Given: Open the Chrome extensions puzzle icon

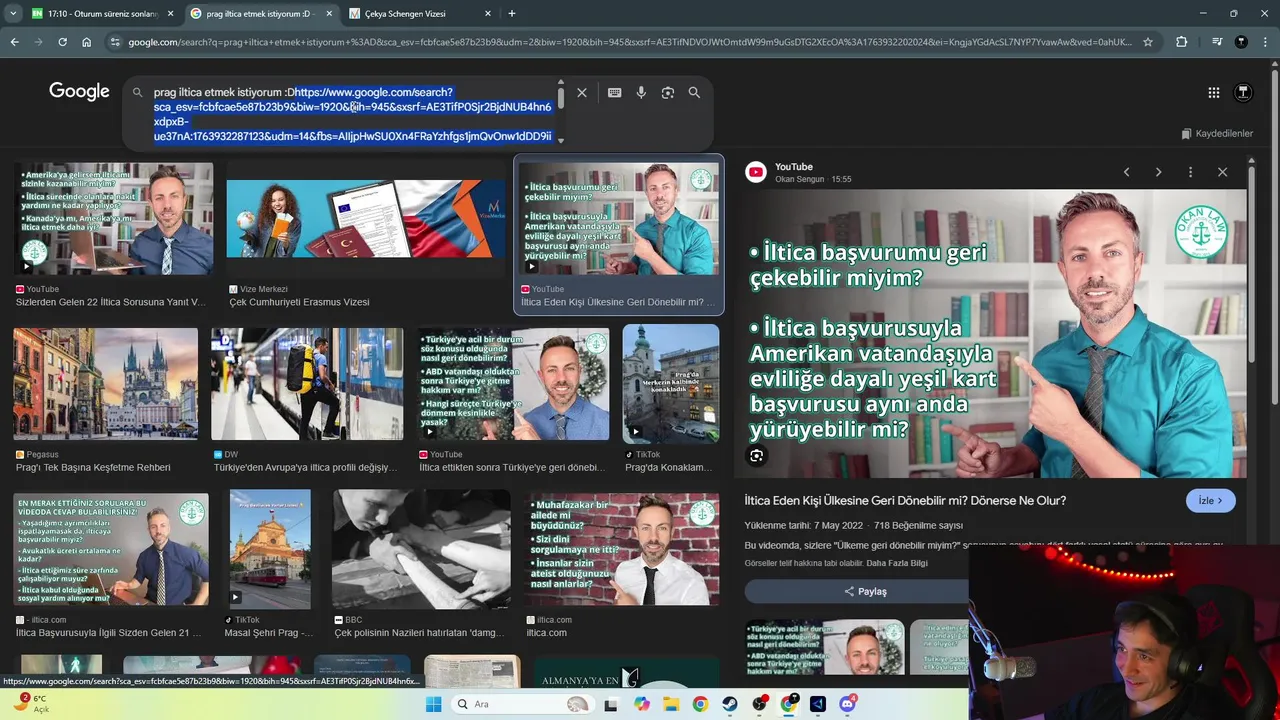Looking at the screenshot, I should 1182,42.
